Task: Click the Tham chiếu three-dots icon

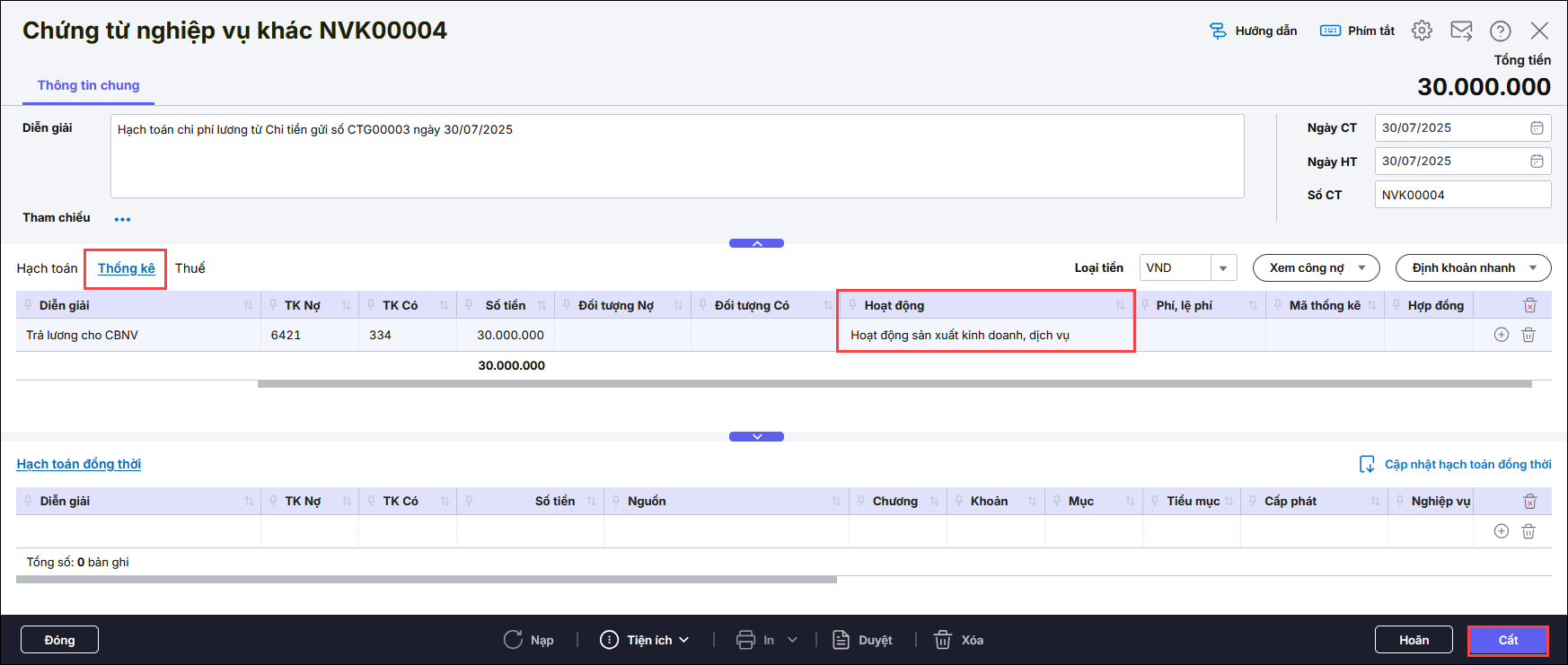Action: (122, 219)
